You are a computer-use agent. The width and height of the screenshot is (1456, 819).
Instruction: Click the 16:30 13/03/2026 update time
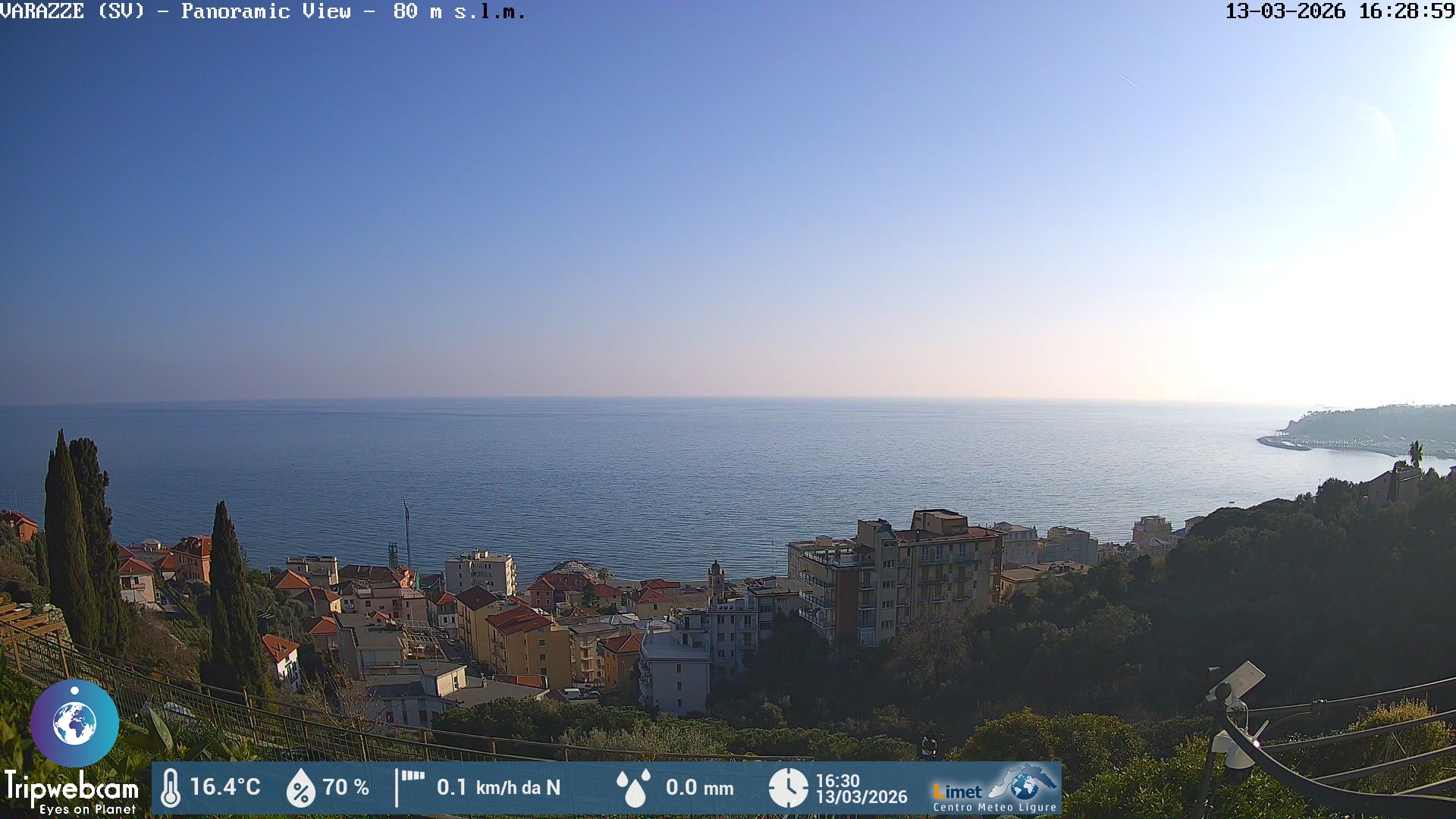coord(861,789)
